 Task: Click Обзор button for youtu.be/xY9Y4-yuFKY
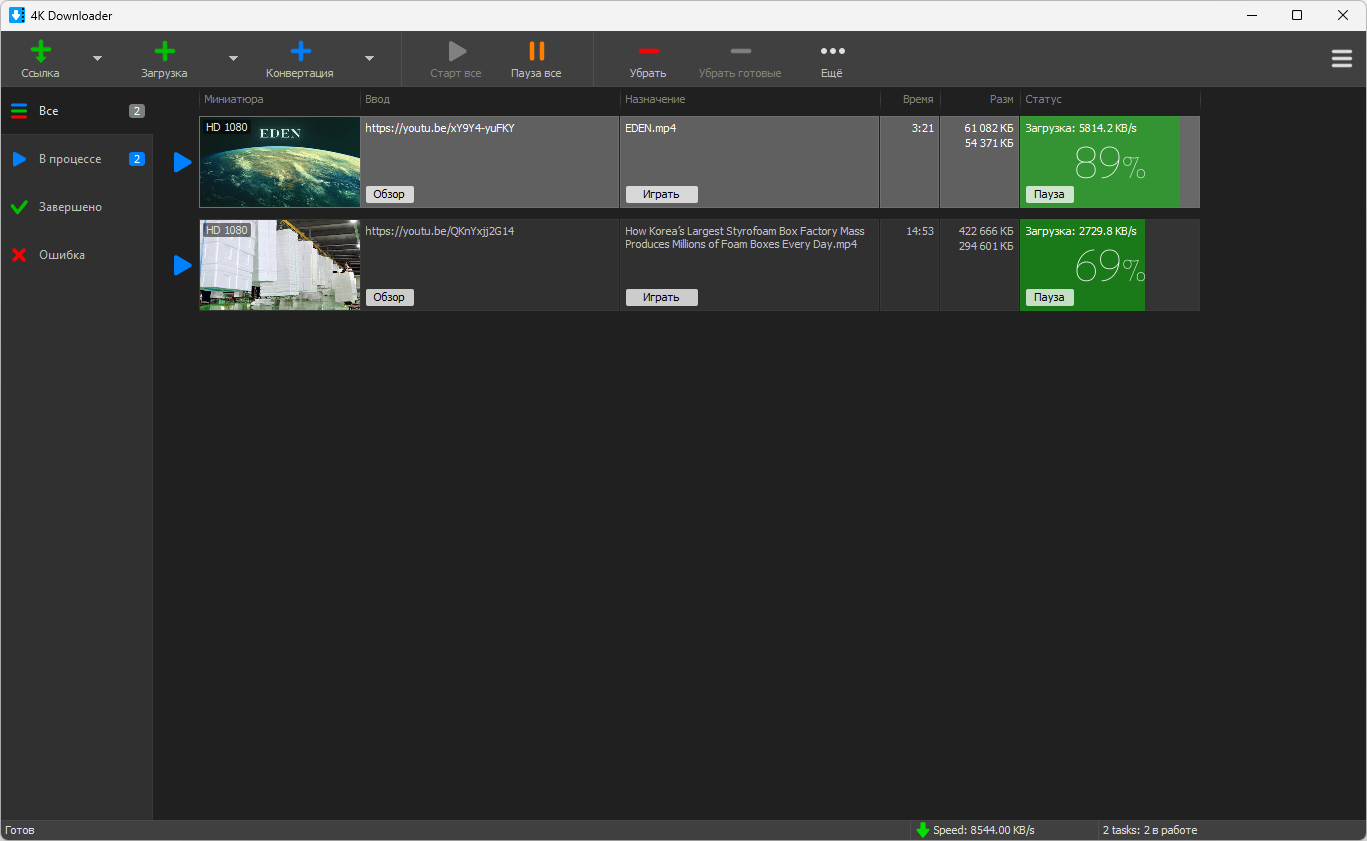[390, 194]
